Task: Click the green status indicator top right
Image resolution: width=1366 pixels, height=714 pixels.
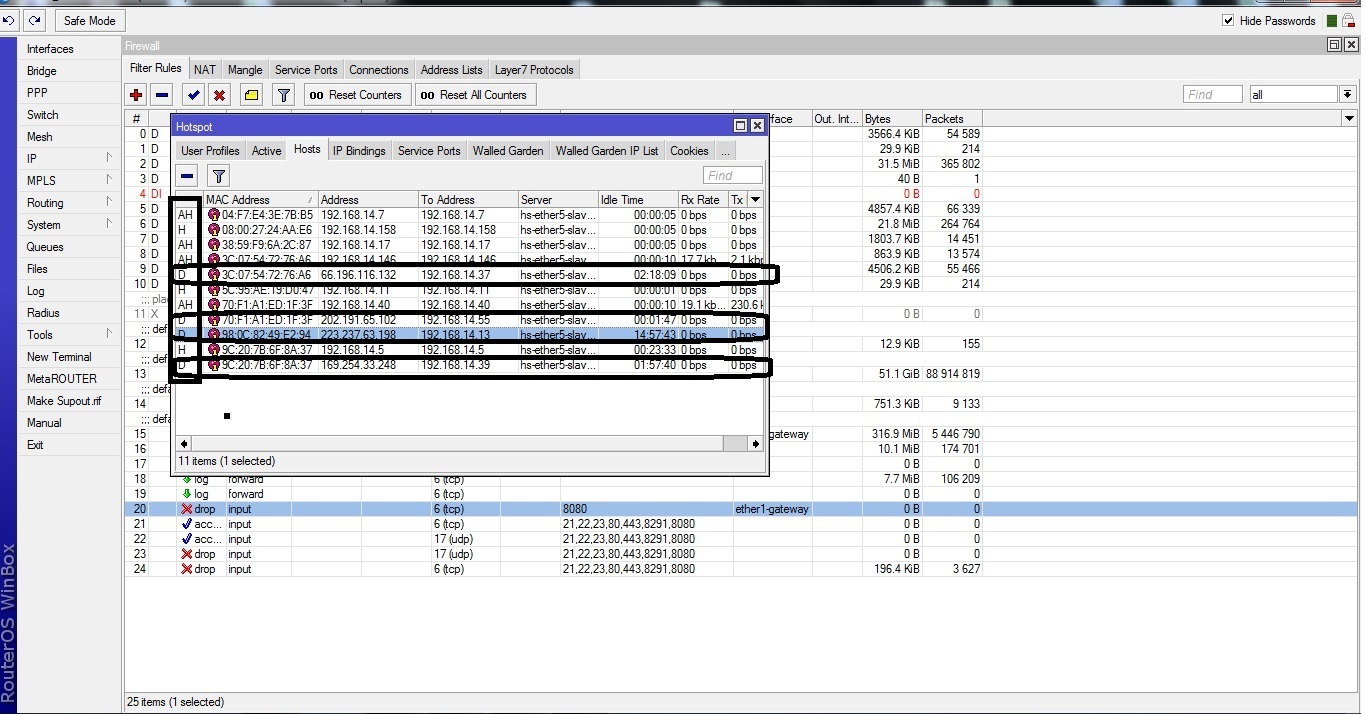Action: pyautogui.click(x=1333, y=21)
